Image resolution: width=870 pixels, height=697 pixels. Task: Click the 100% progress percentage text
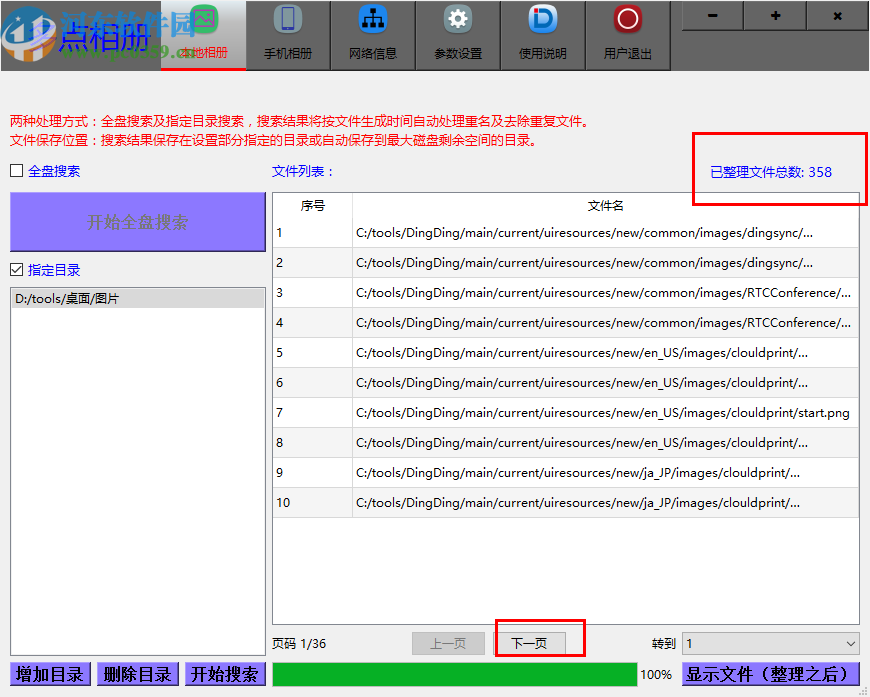coord(656,675)
